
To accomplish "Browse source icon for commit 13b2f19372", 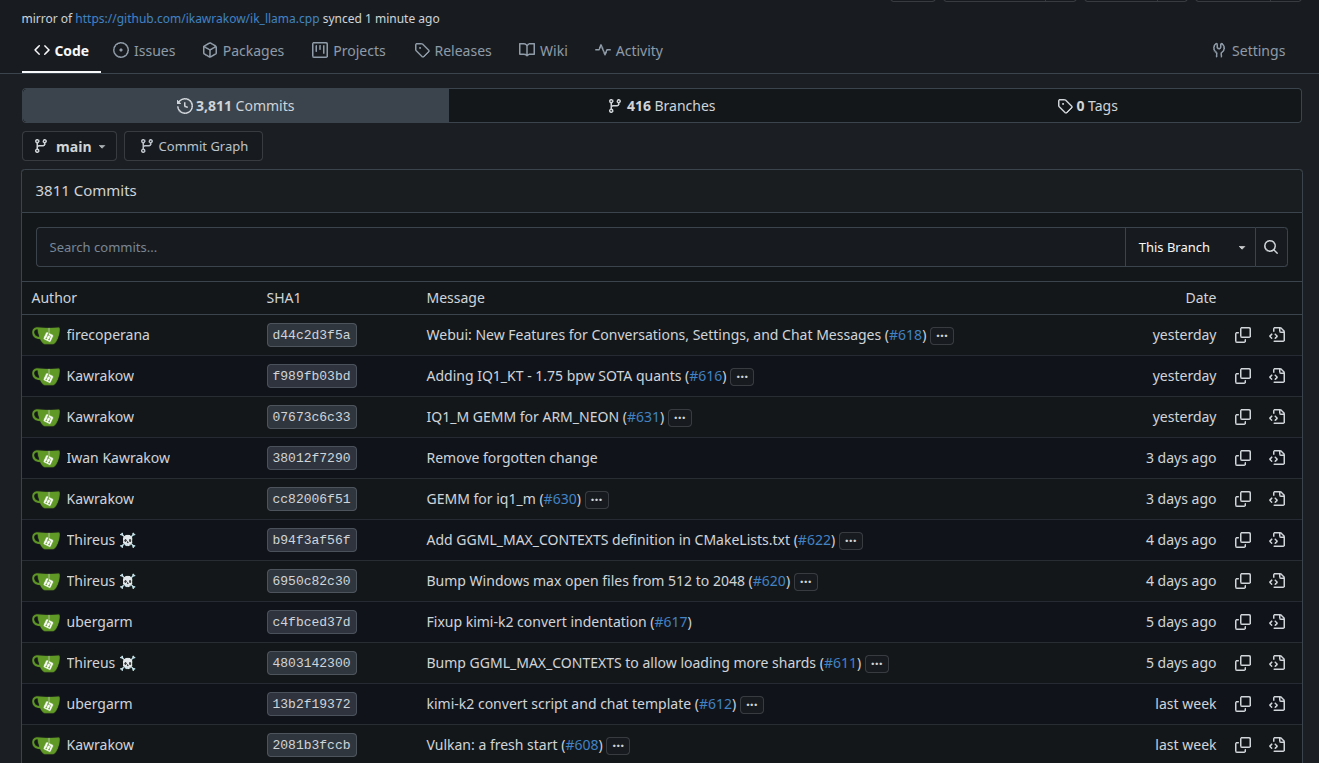I will click(x=1277, y=704).
